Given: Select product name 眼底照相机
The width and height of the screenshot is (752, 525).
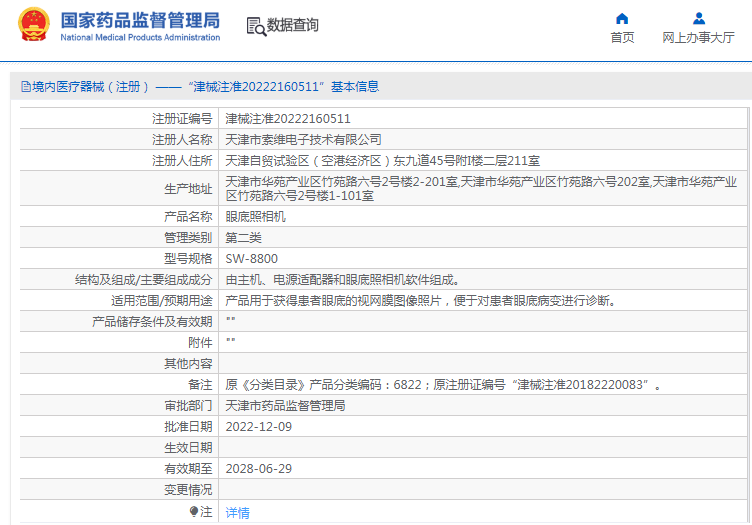Looking at the screenshot, I should (x=255, y=216).
